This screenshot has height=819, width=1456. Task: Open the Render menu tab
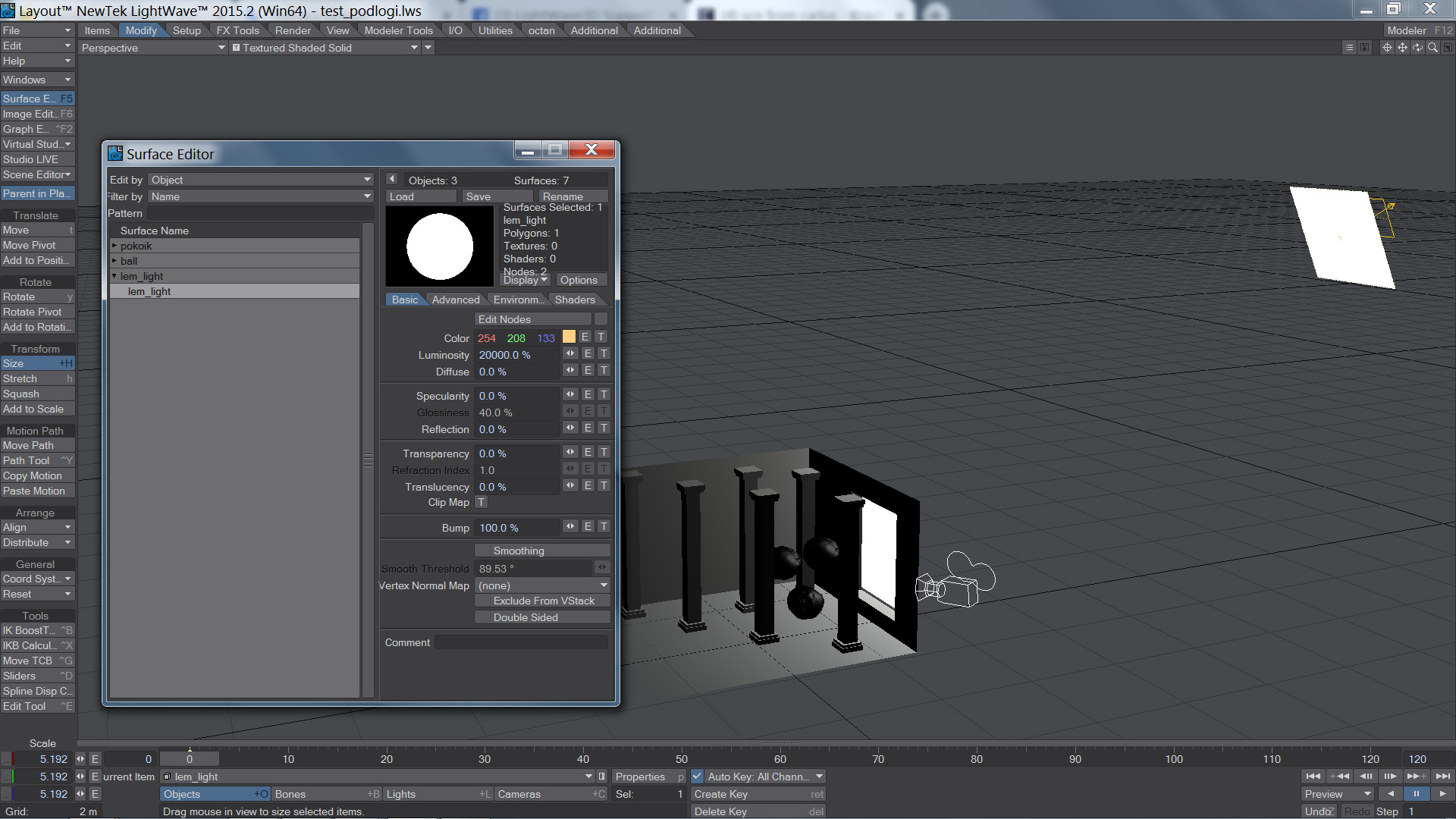coord(293,30)
